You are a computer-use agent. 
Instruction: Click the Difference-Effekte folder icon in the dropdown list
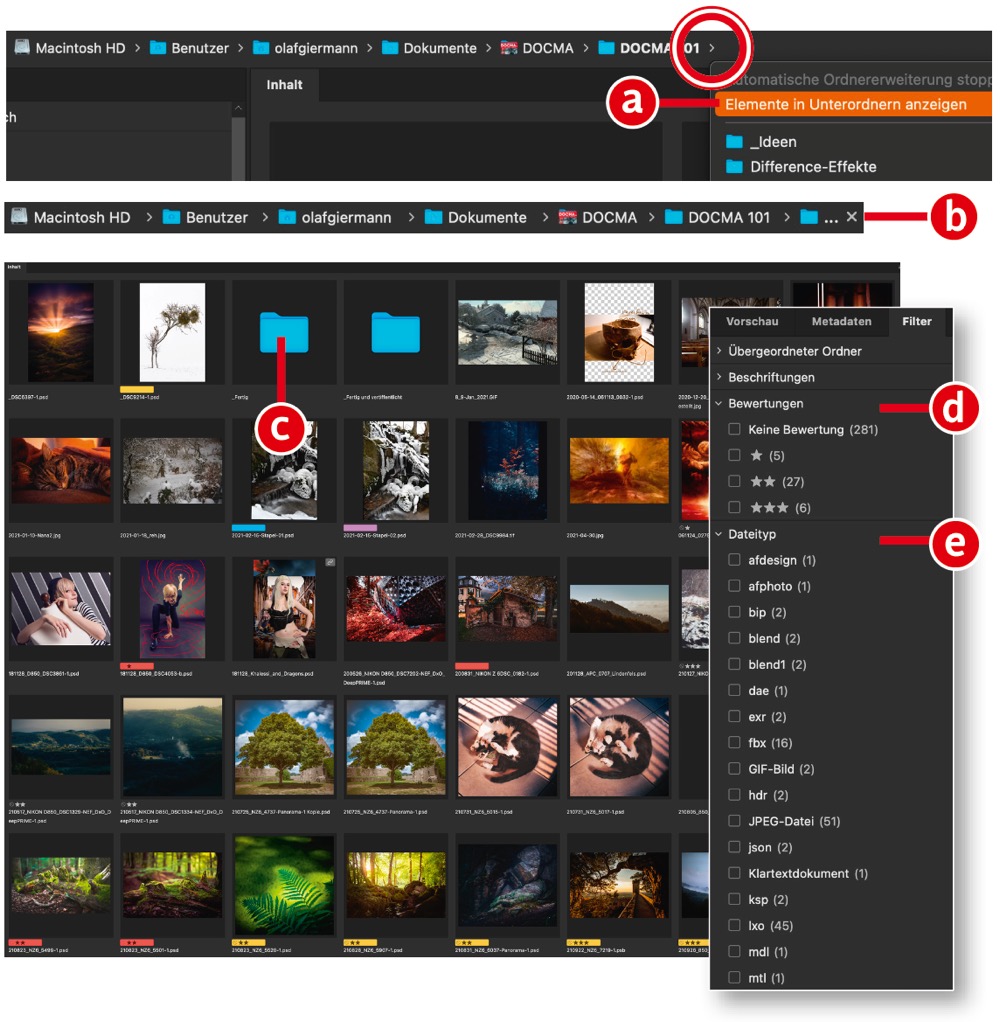click(735, 166)
